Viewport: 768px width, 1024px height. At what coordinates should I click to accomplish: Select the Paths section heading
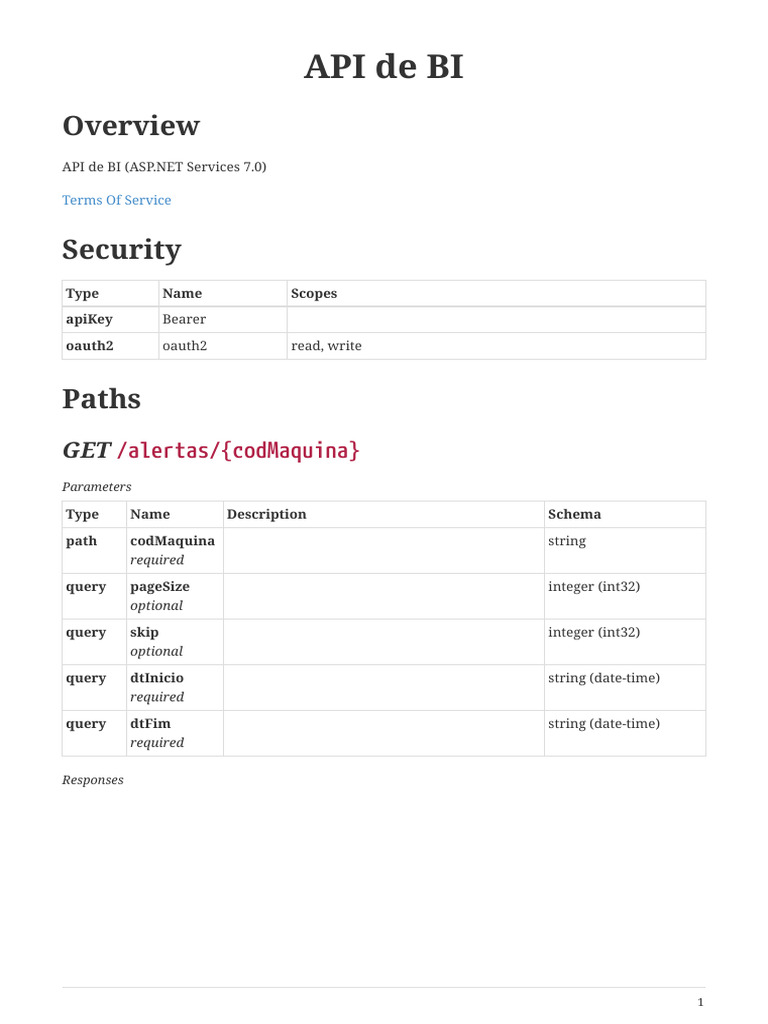click(x=101, y=399)
